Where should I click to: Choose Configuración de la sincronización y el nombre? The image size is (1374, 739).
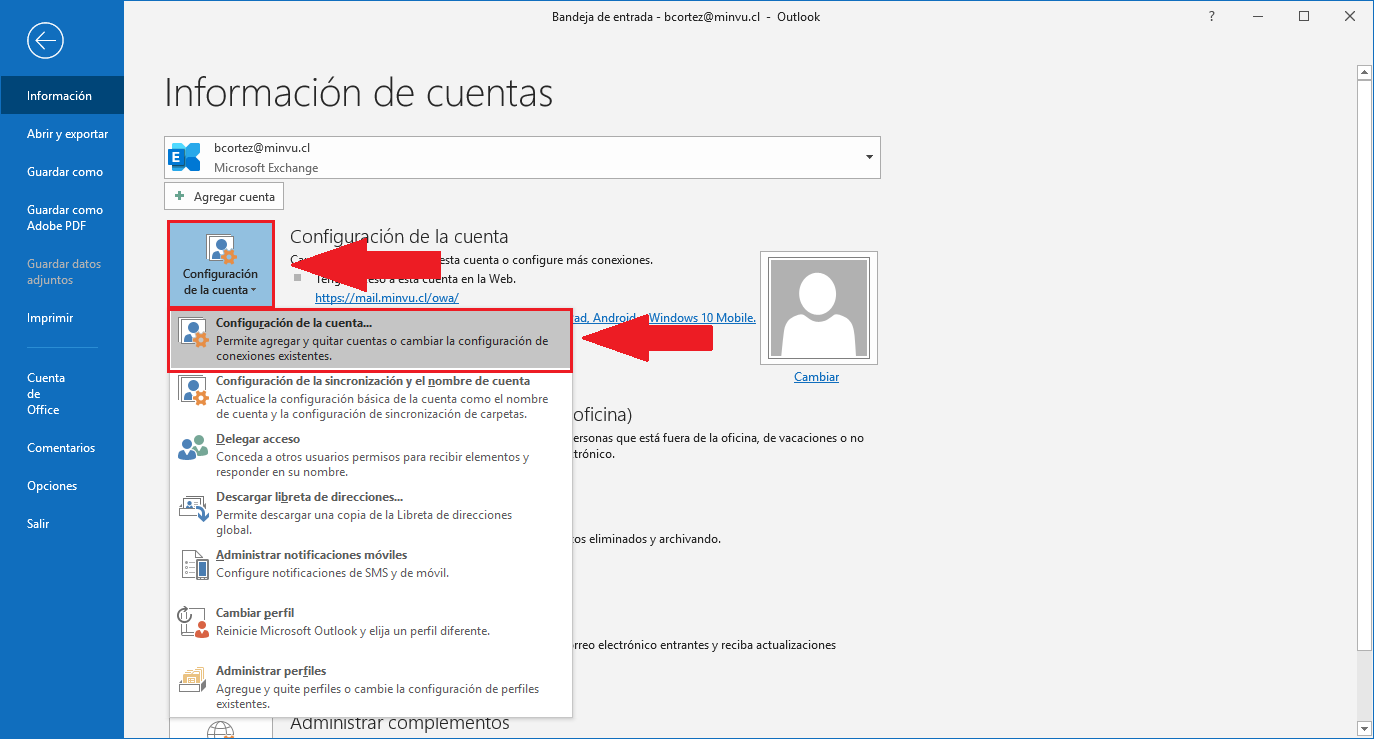(x=371, y=398)
